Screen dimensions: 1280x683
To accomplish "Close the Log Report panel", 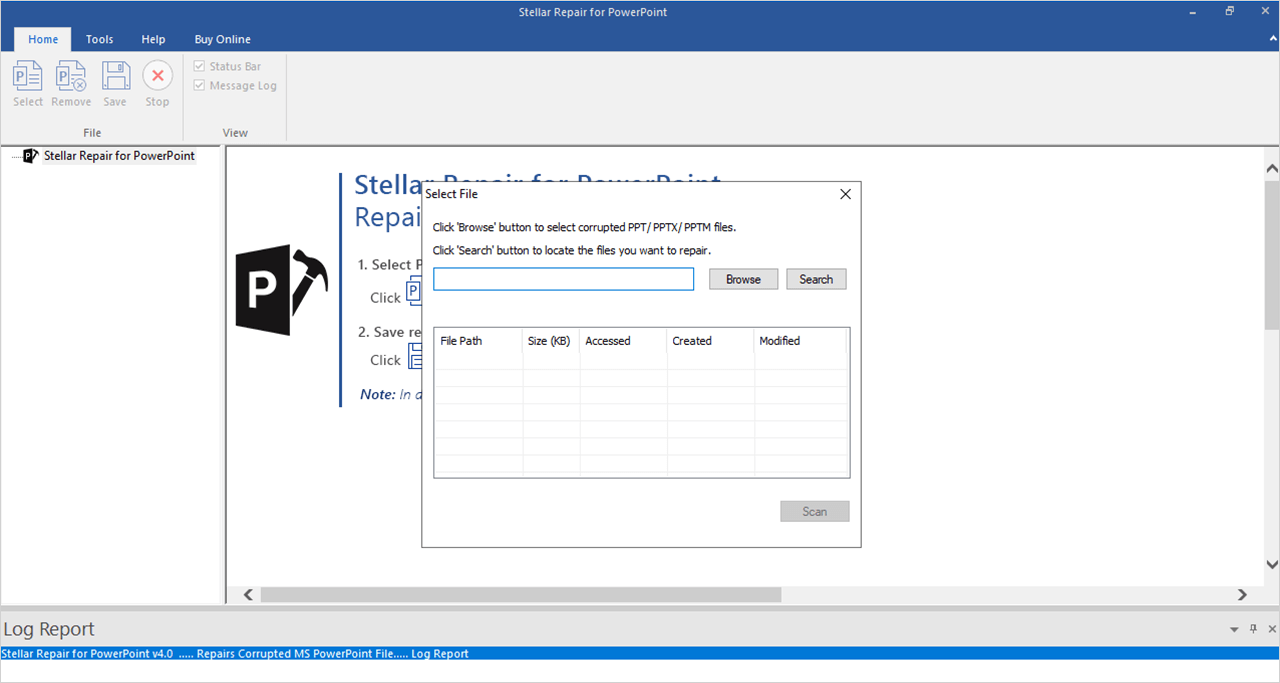I will pyautogui.click(x=1271, y=629).
